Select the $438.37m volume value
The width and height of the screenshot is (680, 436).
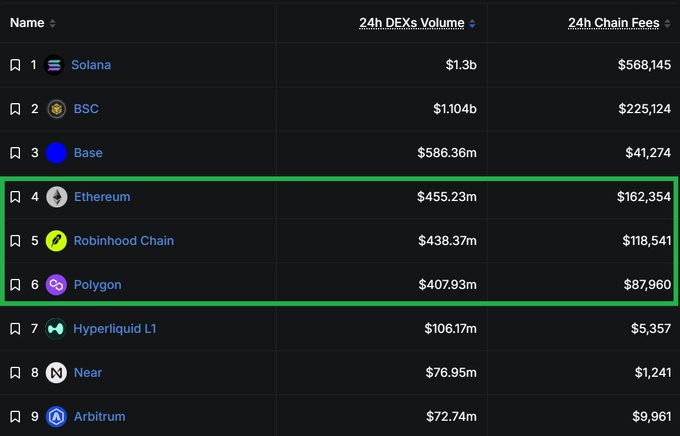(x=448, y=241)
